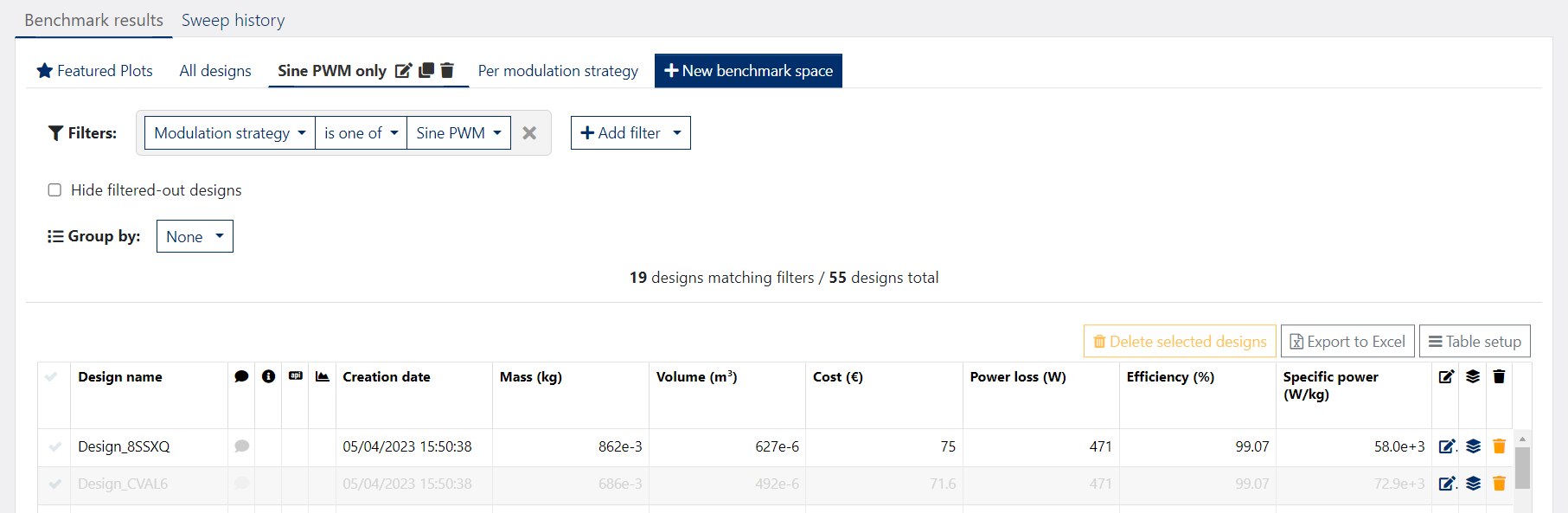
Task: Delete Design_8SSXQ with orange trash icon
Action: click(x=1499, y=446)
